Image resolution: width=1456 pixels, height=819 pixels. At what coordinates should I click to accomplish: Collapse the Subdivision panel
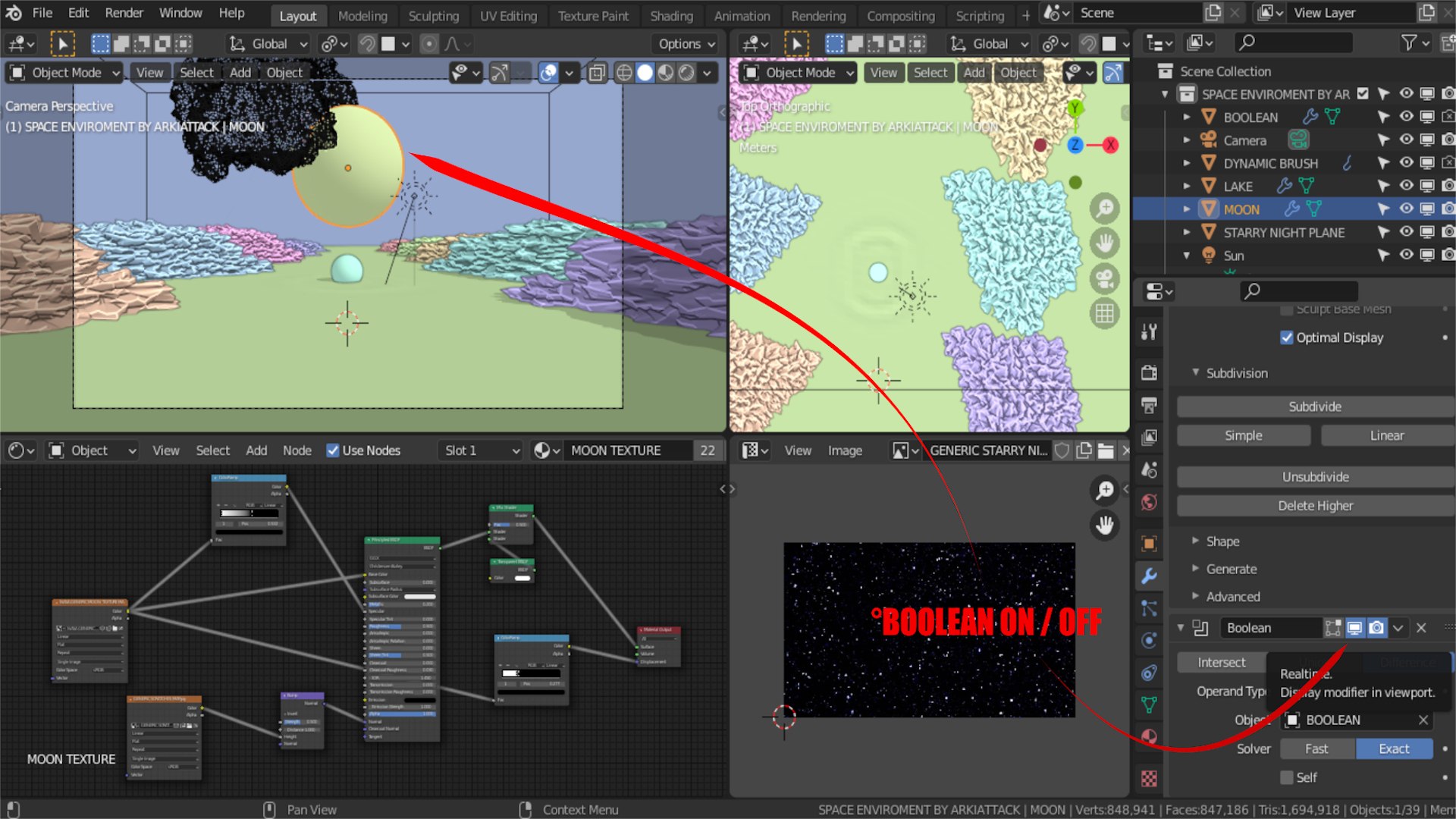coord(1196,372)
